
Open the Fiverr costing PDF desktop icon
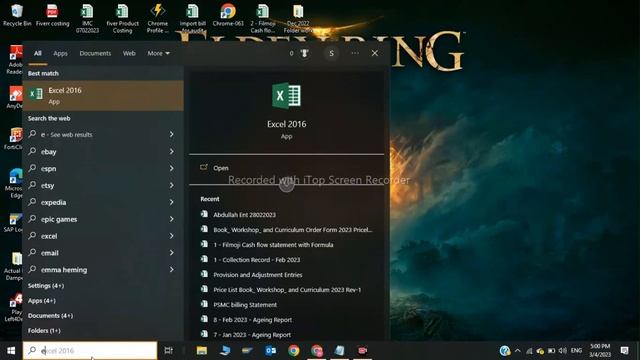(52, 15)
